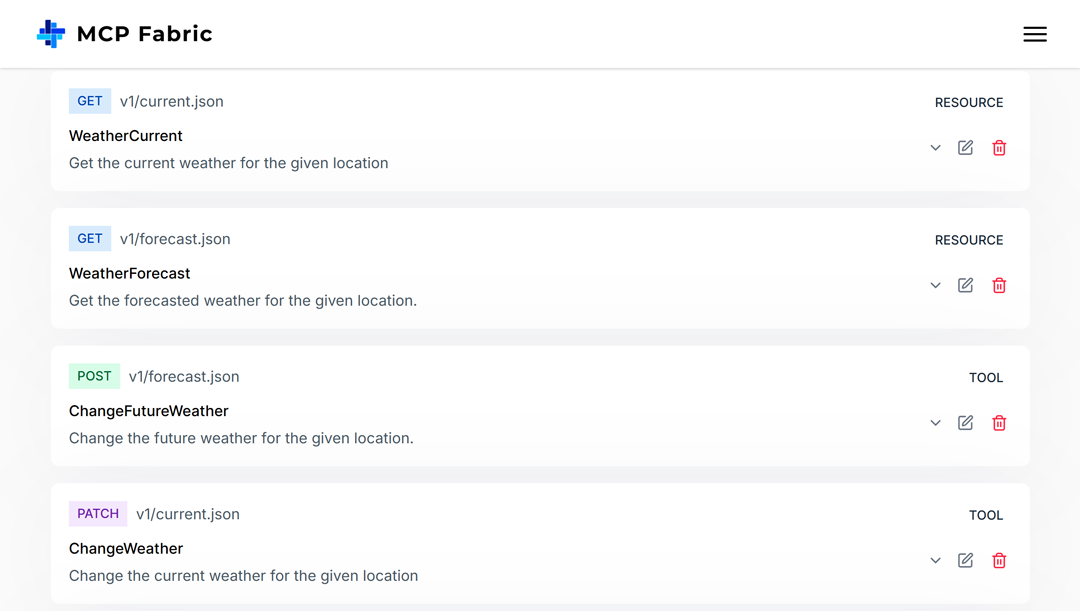Expand the WeatherForecast entry details
1080x611 pixels.
(x=935, y=285)
